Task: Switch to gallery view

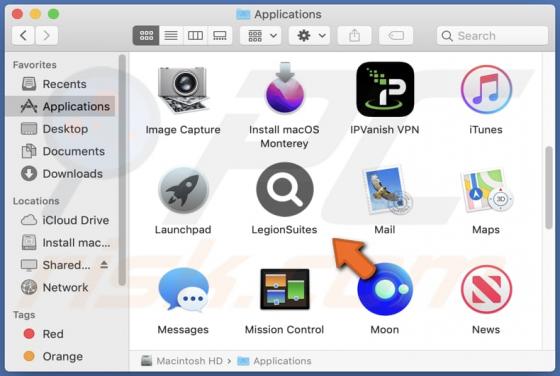Action: 220,35
